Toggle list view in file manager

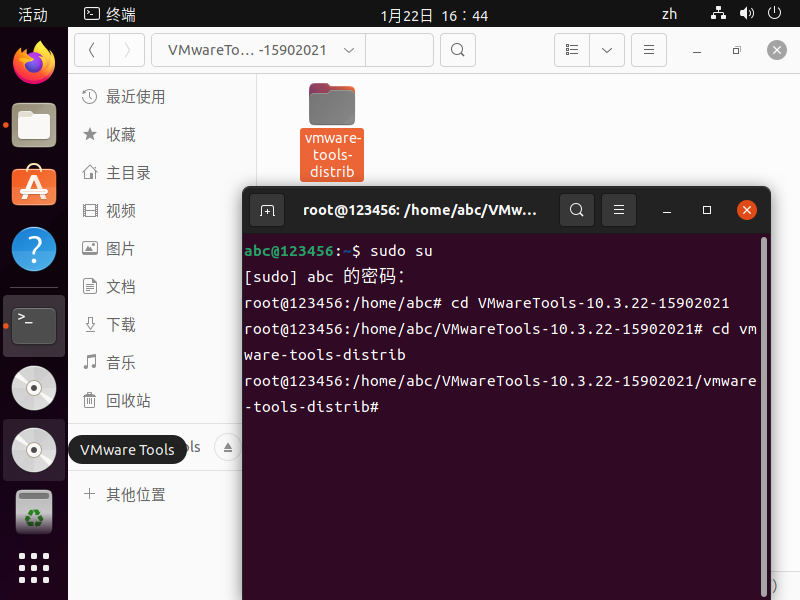572,50
